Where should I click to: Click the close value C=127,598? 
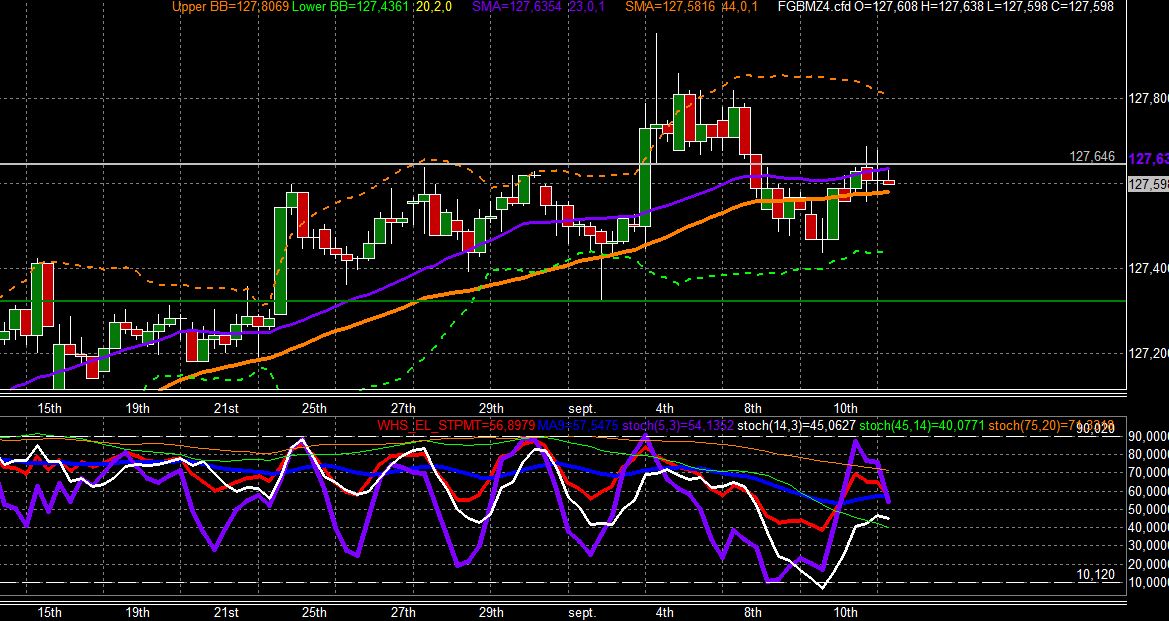click(1081, 7)
